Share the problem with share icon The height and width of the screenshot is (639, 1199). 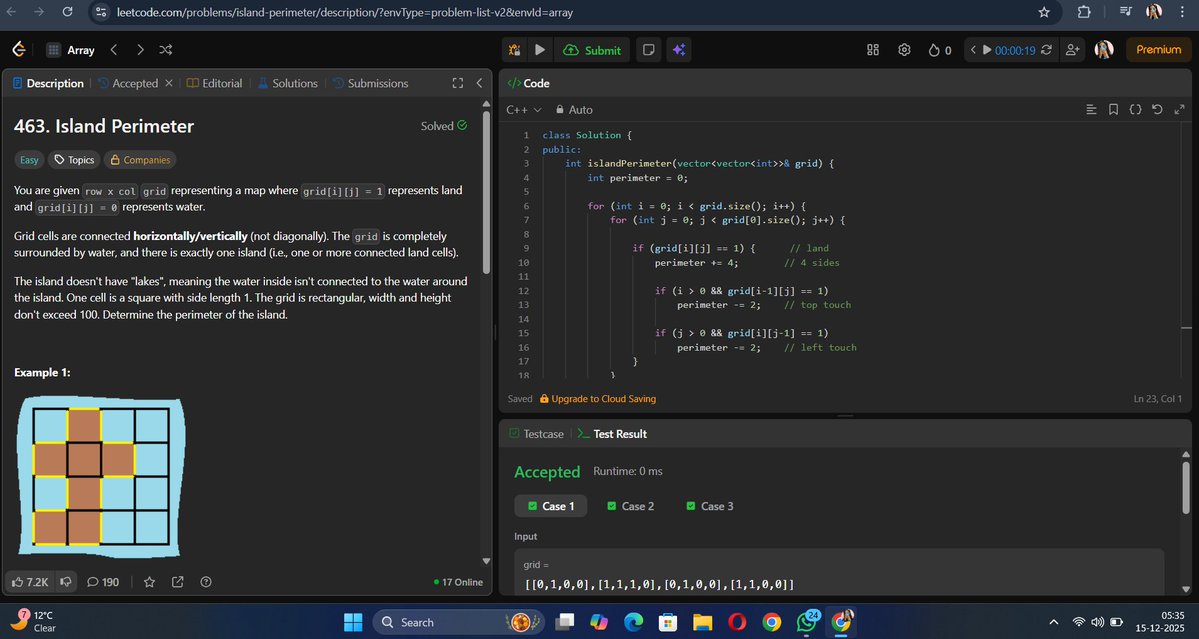tap(177, 582)
